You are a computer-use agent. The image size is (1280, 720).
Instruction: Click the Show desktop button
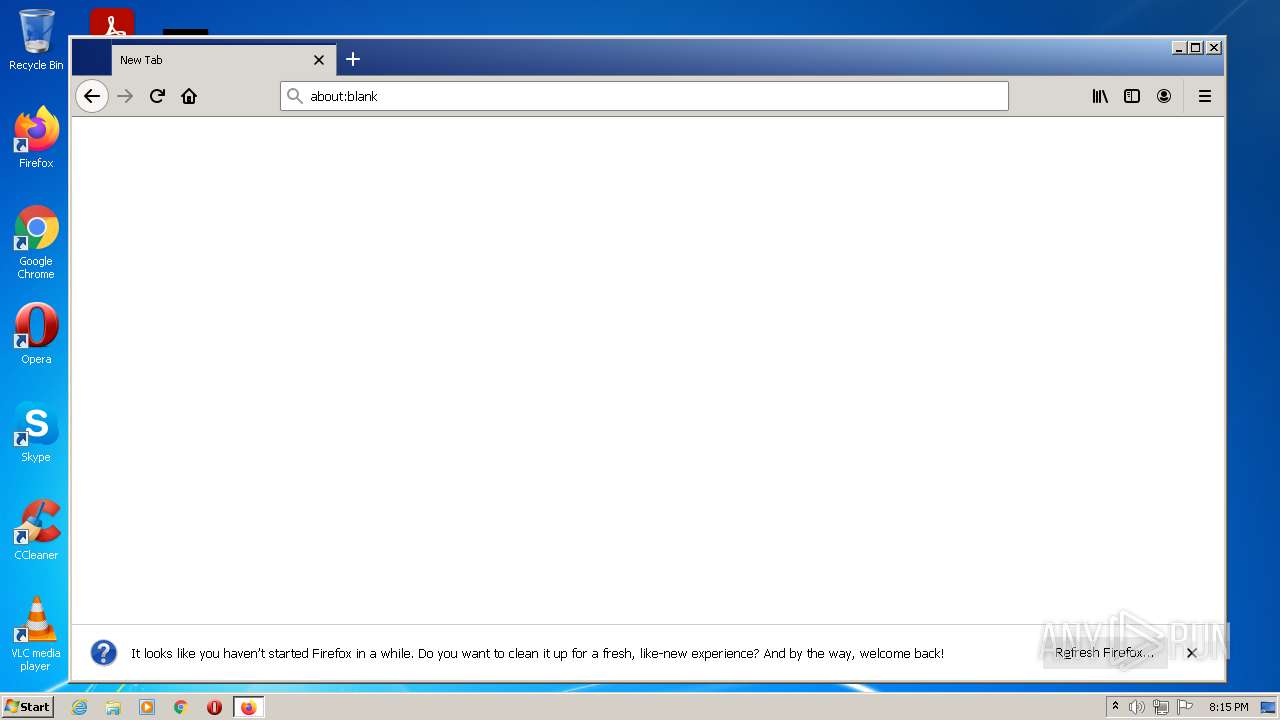[x=1268, y=707]
